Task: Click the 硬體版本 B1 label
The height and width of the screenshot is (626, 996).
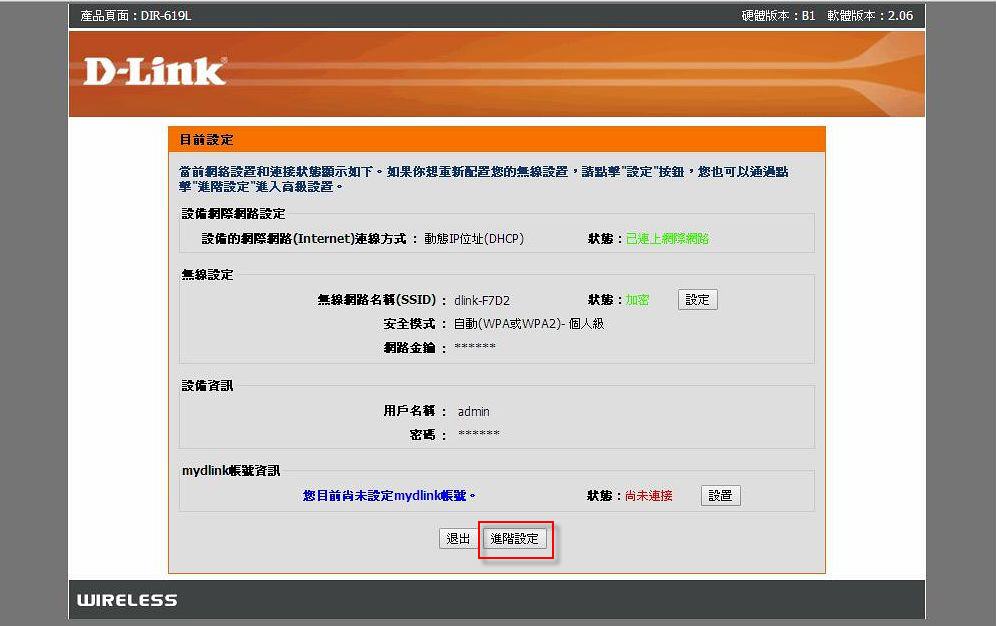Action: tap(778, 16)
